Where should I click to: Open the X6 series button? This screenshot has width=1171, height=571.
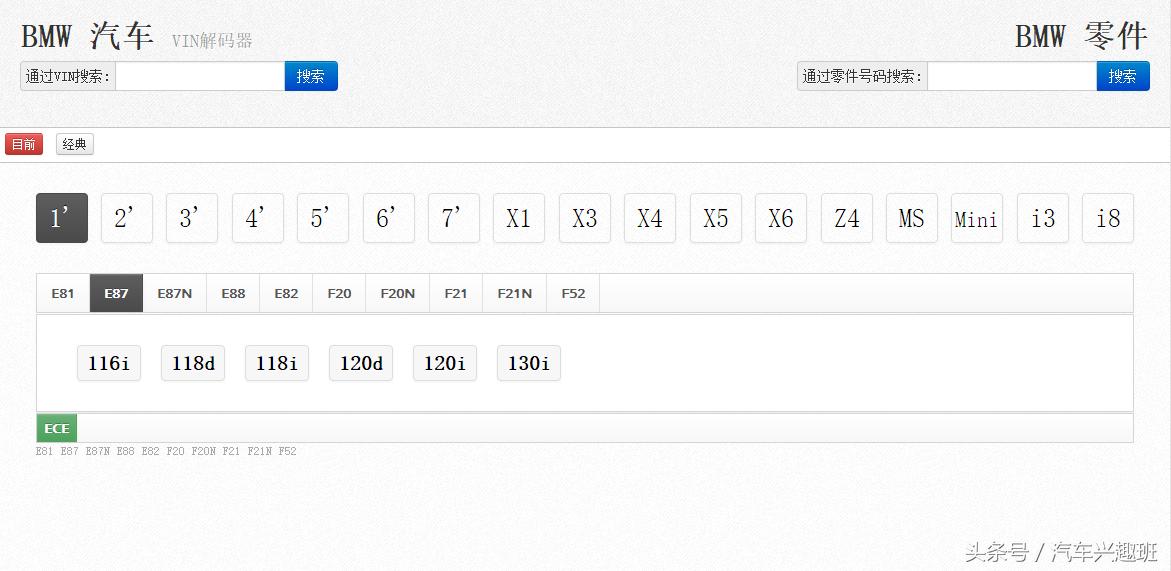click(x=781, y=218)
